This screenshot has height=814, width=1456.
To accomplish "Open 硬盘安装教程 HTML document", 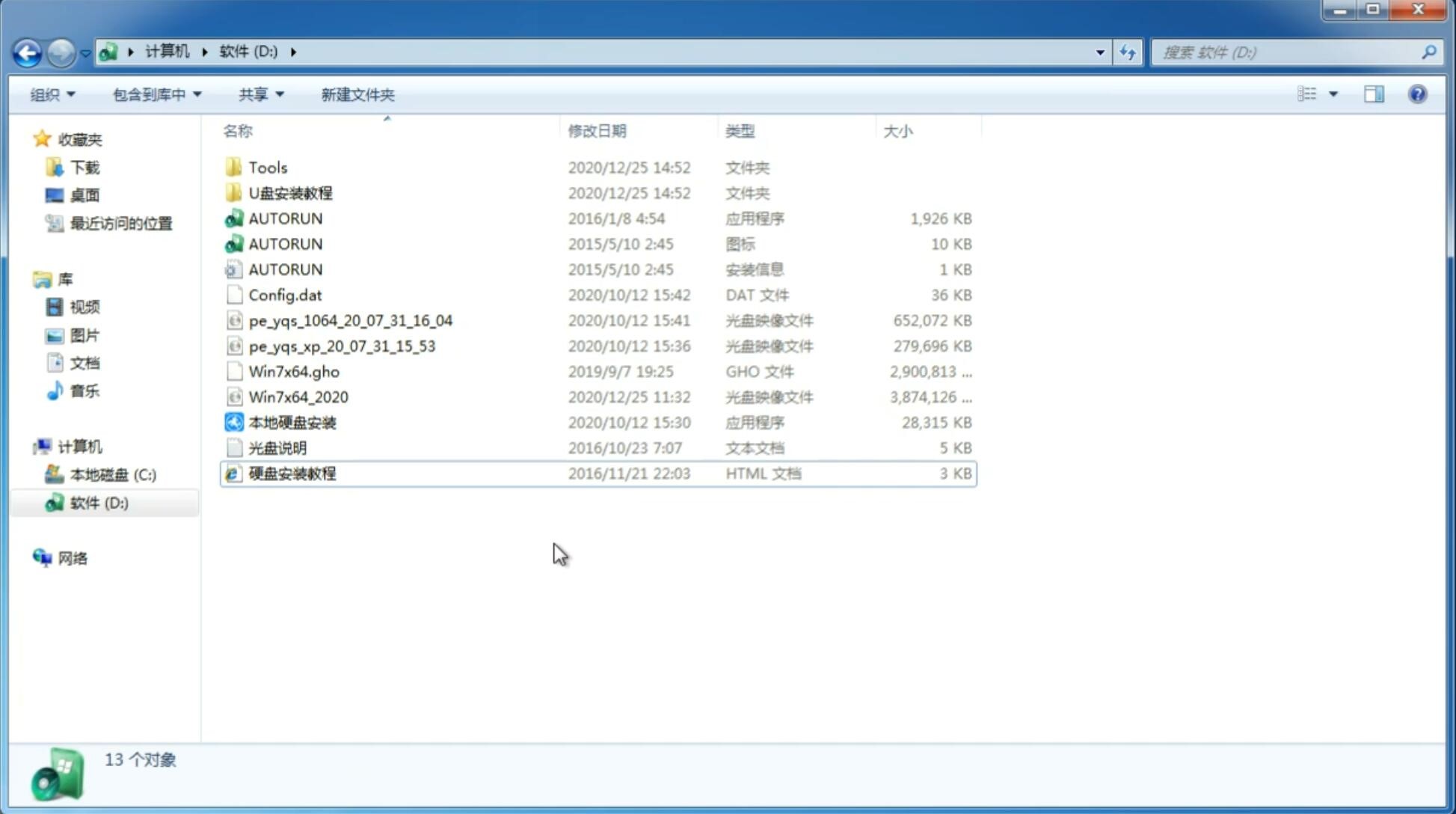I will coord(291,473).
